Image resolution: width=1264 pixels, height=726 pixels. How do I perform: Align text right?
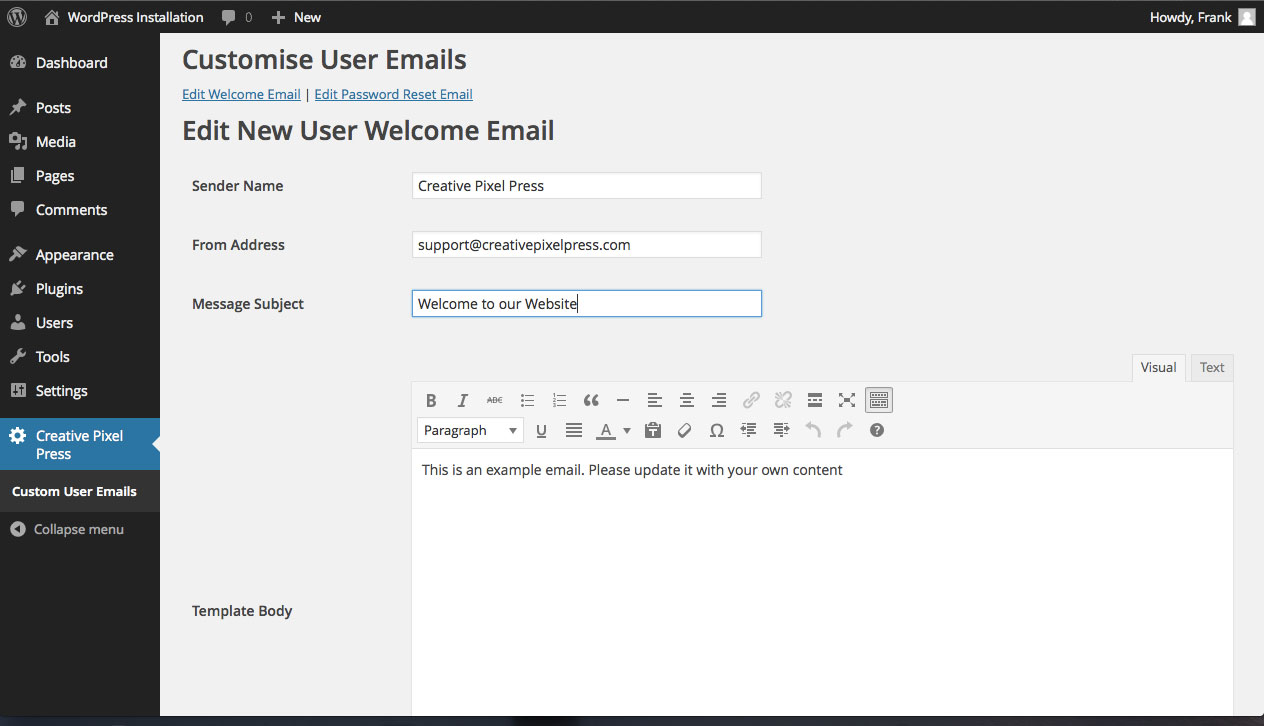pyautogui.click(x=719, y=400)
